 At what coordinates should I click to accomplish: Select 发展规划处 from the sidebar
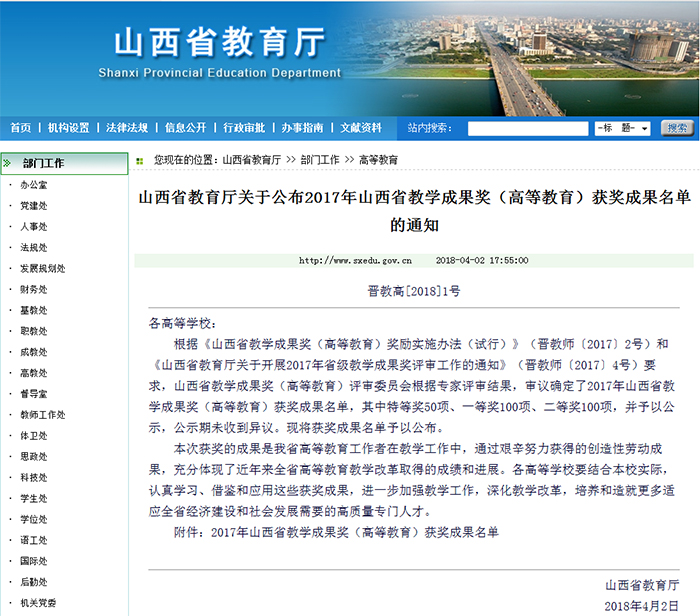coord(42,268)
